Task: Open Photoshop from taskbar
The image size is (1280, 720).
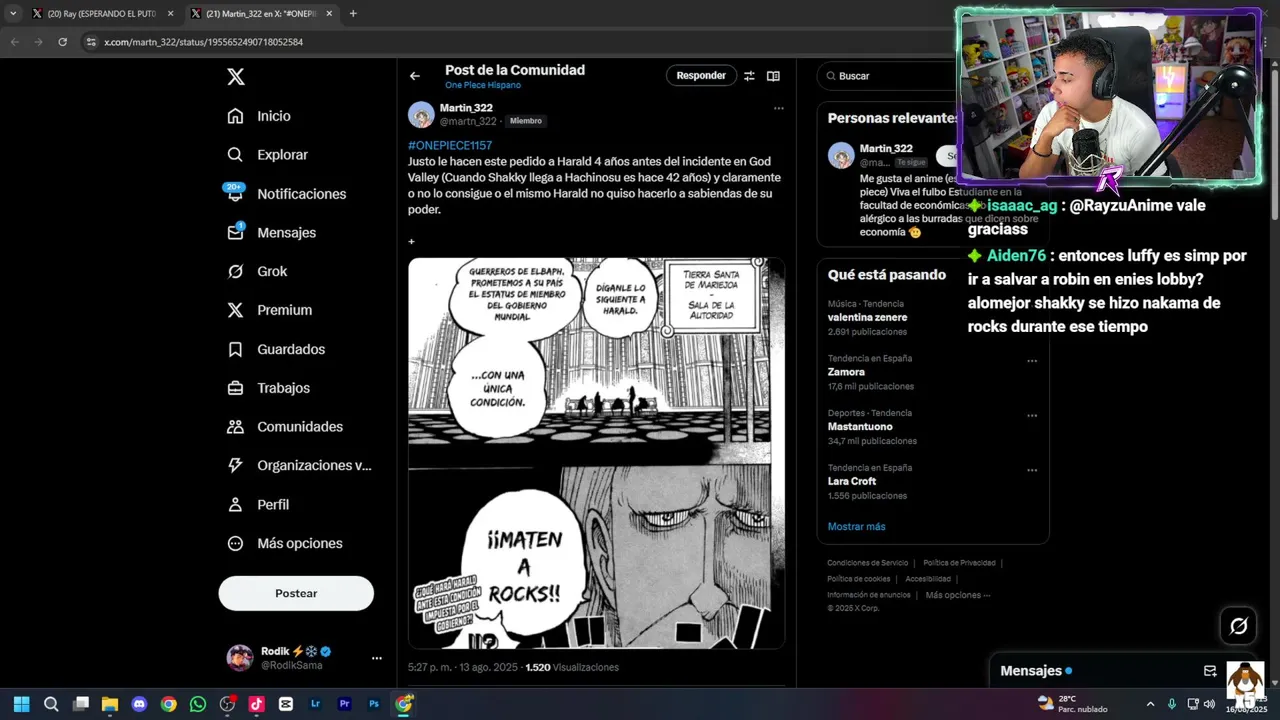Action: pos(374,704)
